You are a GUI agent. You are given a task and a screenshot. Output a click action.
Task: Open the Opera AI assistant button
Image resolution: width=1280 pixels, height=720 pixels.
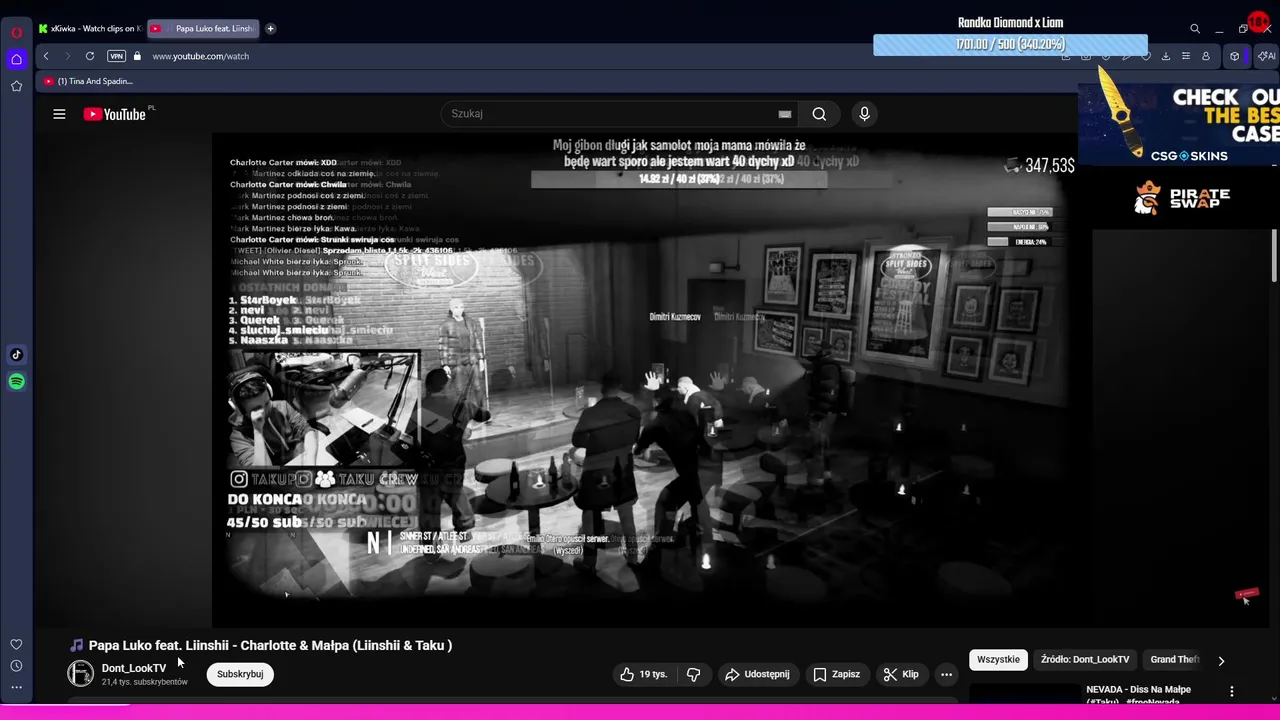(x=1266, y=56)
